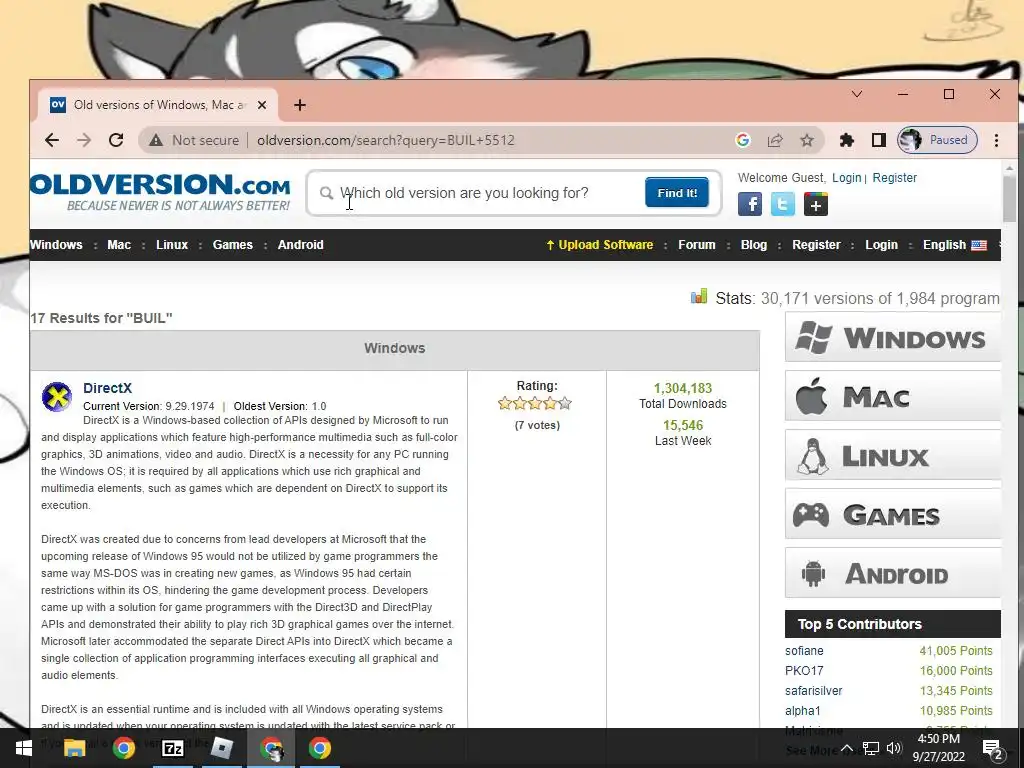Click the taskbar clock 4:50 PM
Viewport: 1024px width, 768px height.
pyautogui.click(x=938, y=739)
